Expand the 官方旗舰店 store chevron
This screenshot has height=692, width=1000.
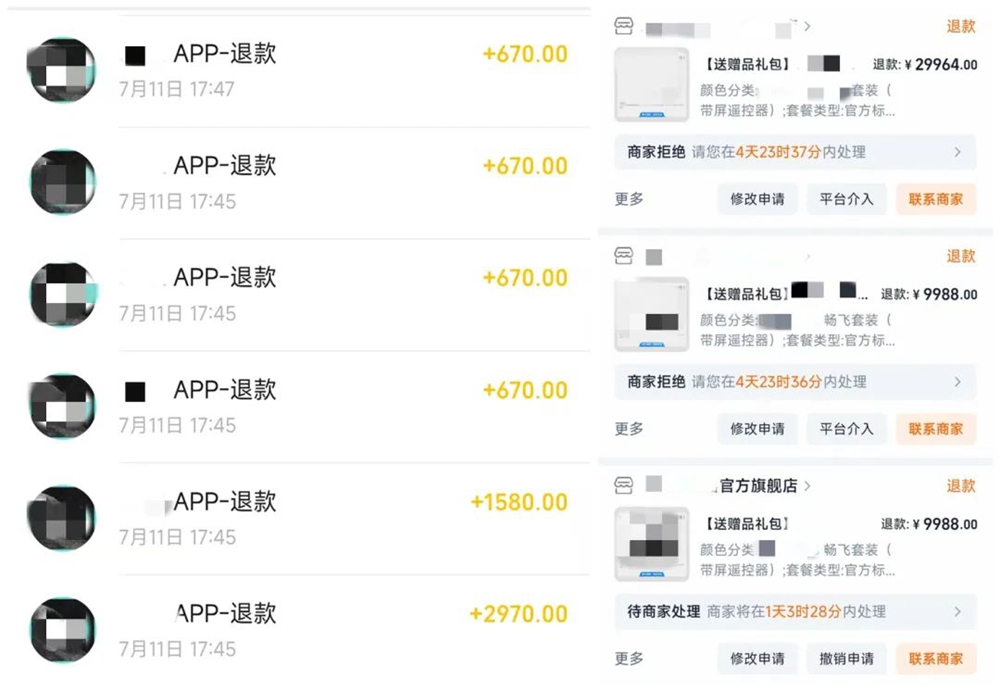tap(807, 486)
